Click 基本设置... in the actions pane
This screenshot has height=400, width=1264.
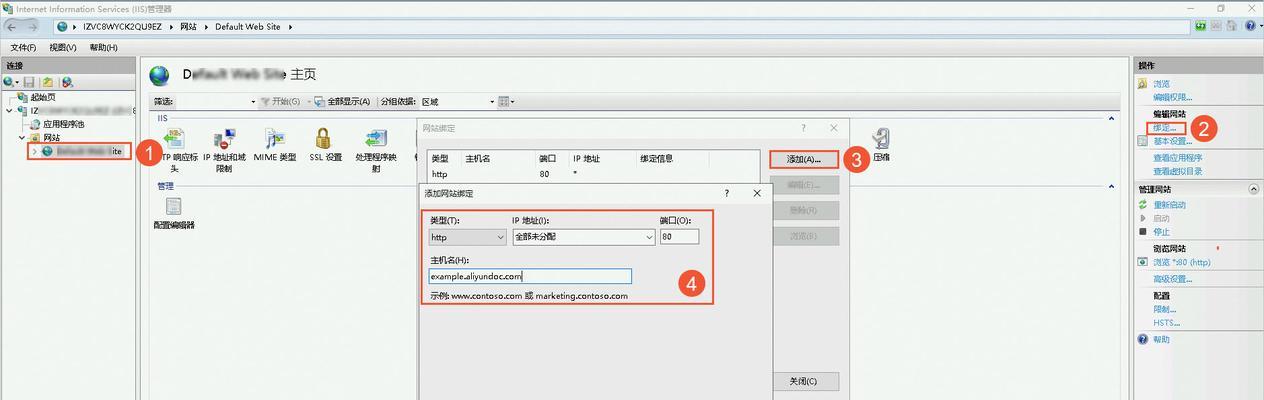1172,141
